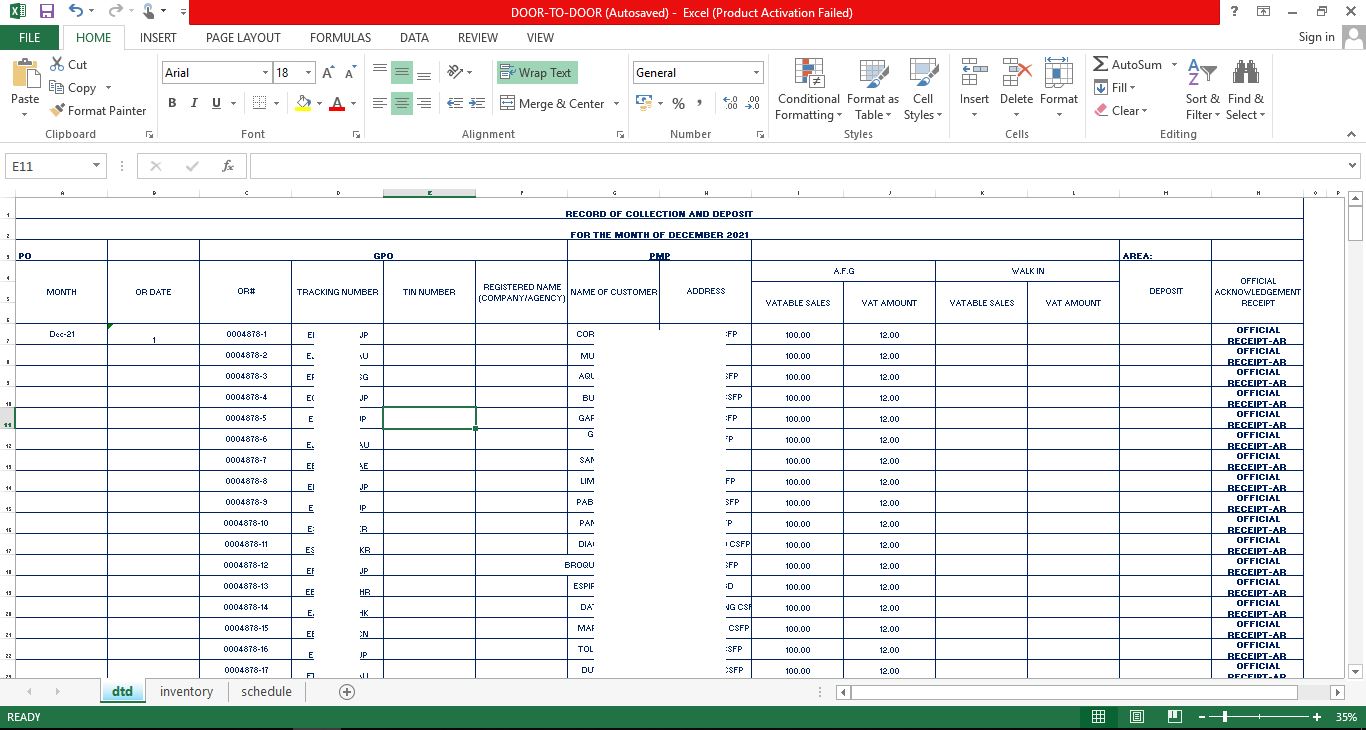Image resolution: width=1366 pixels, height=730 pixels.
Task: Open the inventory sheet tab
Action: click(186, 692)
